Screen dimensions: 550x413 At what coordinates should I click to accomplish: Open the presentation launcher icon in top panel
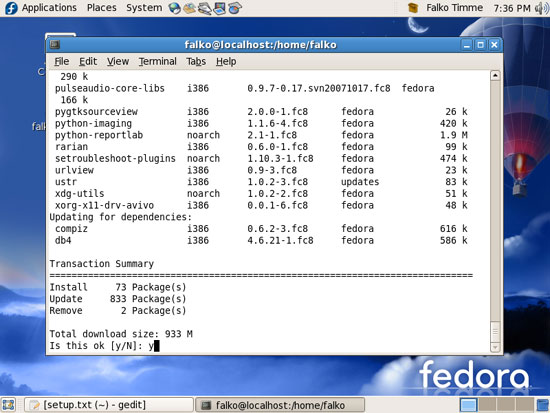220,8
